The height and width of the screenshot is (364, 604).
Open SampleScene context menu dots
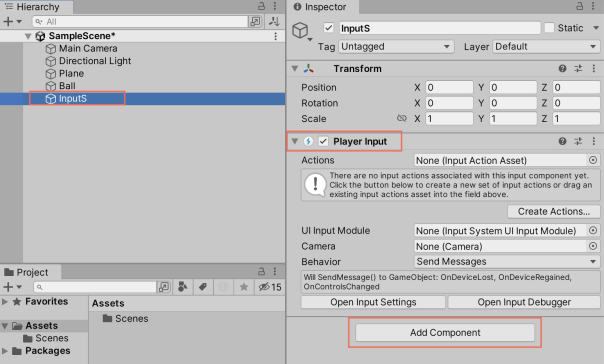pyautogui.click(x=275, y=36)
